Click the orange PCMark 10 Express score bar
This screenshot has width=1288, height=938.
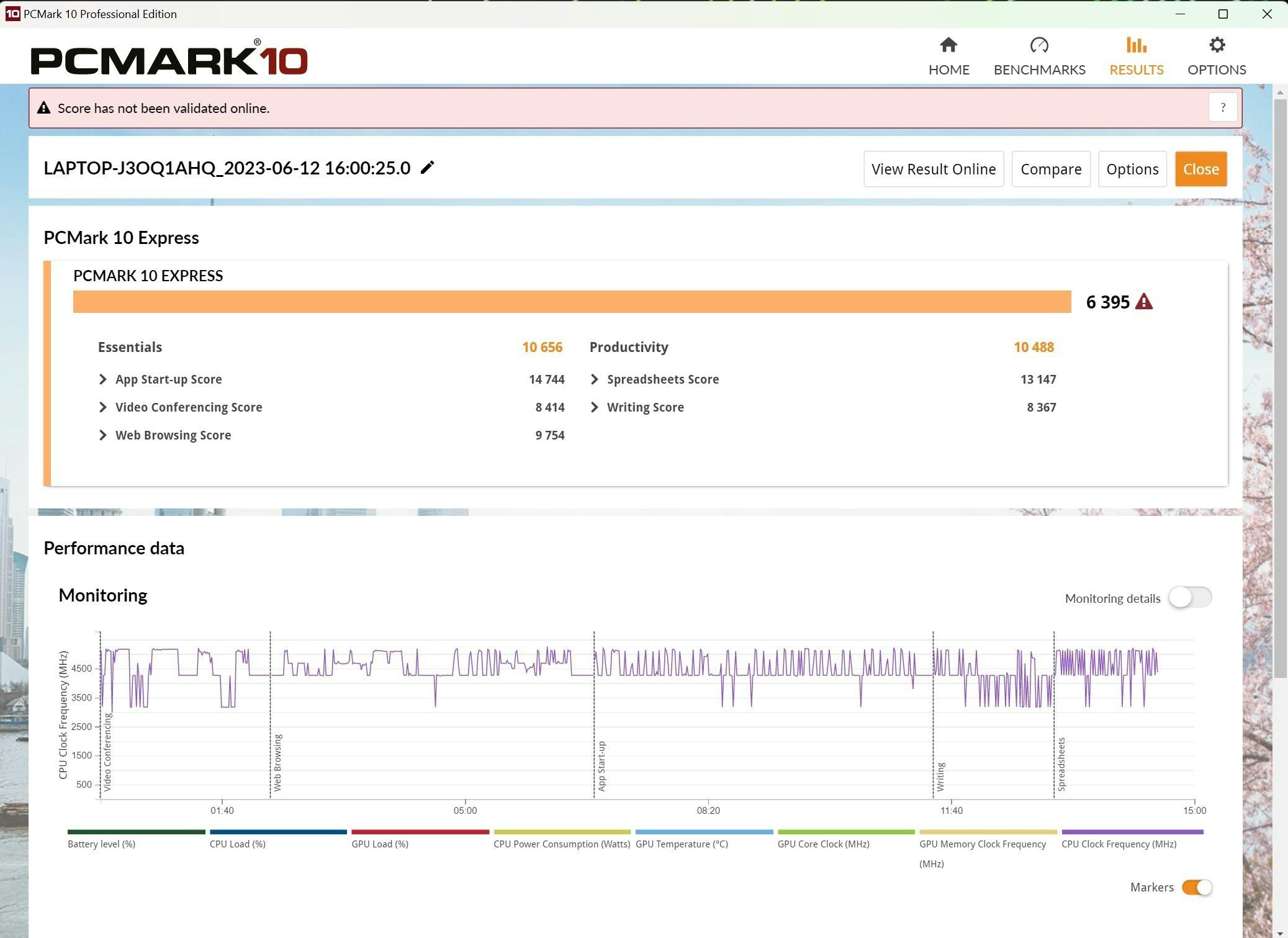572,302
